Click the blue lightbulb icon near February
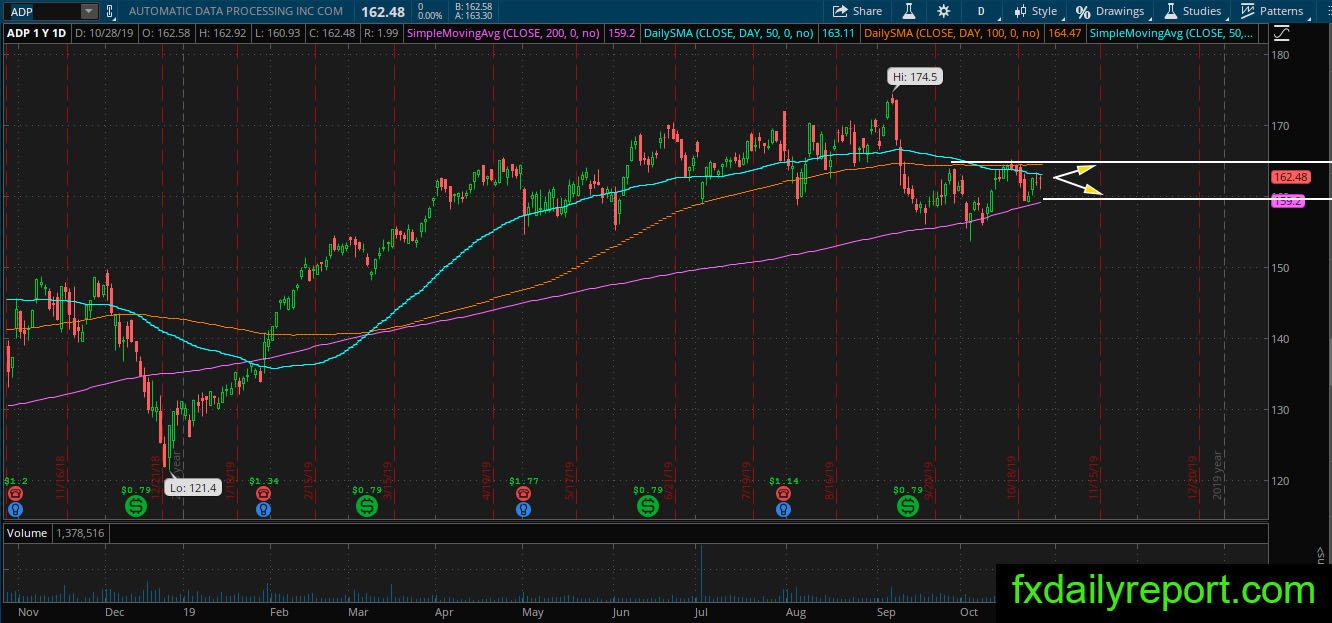This screenshot has height=623, width=1332. click(x=263, y=508)
